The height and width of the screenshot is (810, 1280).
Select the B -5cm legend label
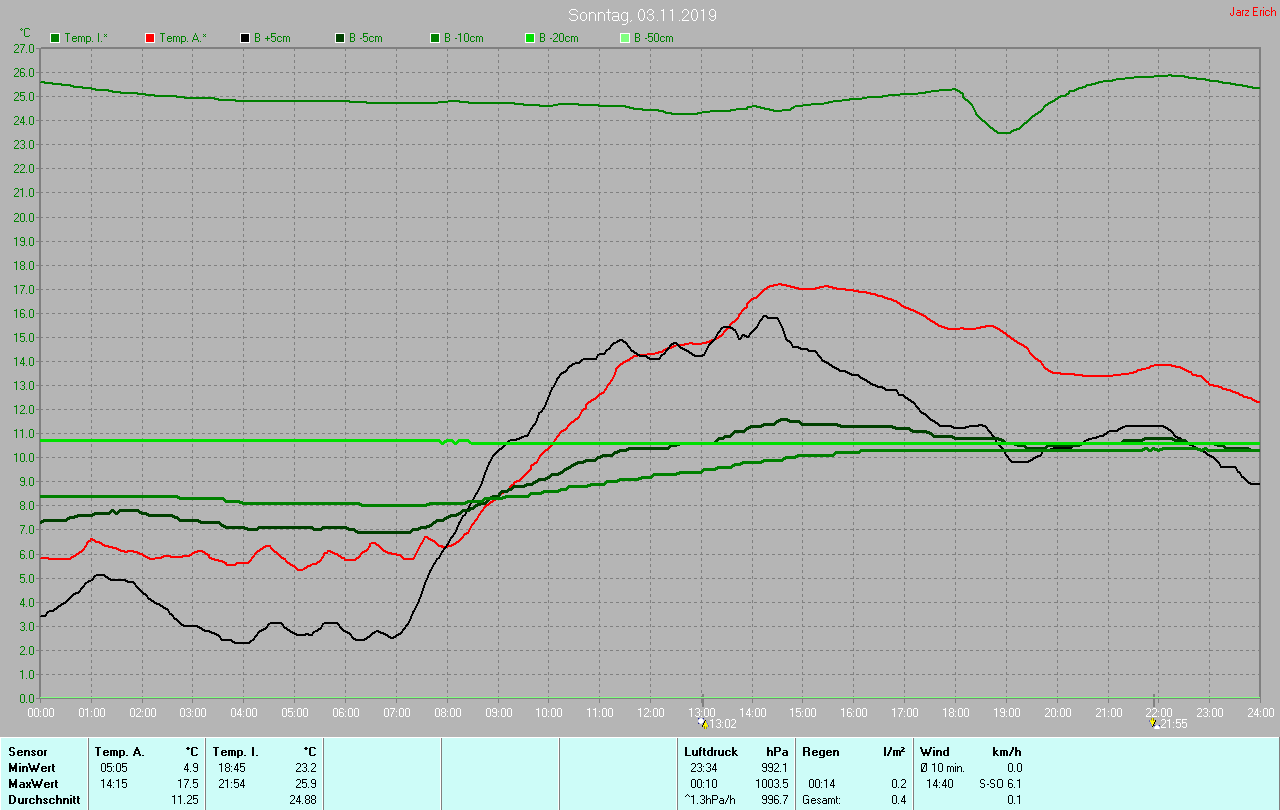coord(364,38)
